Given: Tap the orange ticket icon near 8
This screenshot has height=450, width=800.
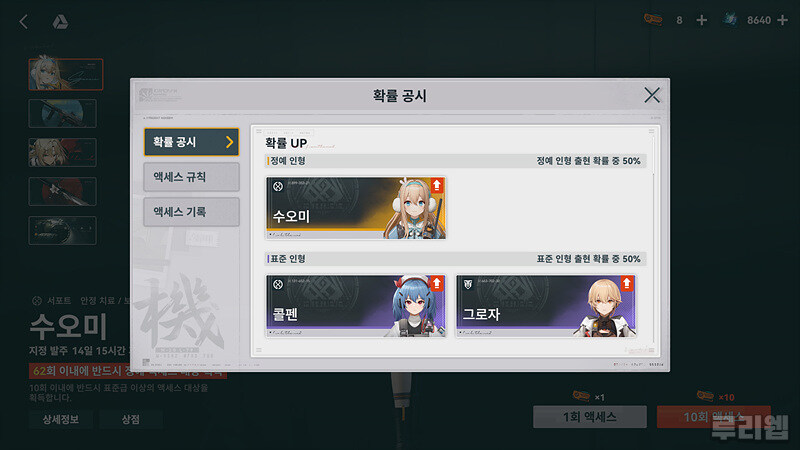Looking at the screenshot, I should 653,19.
